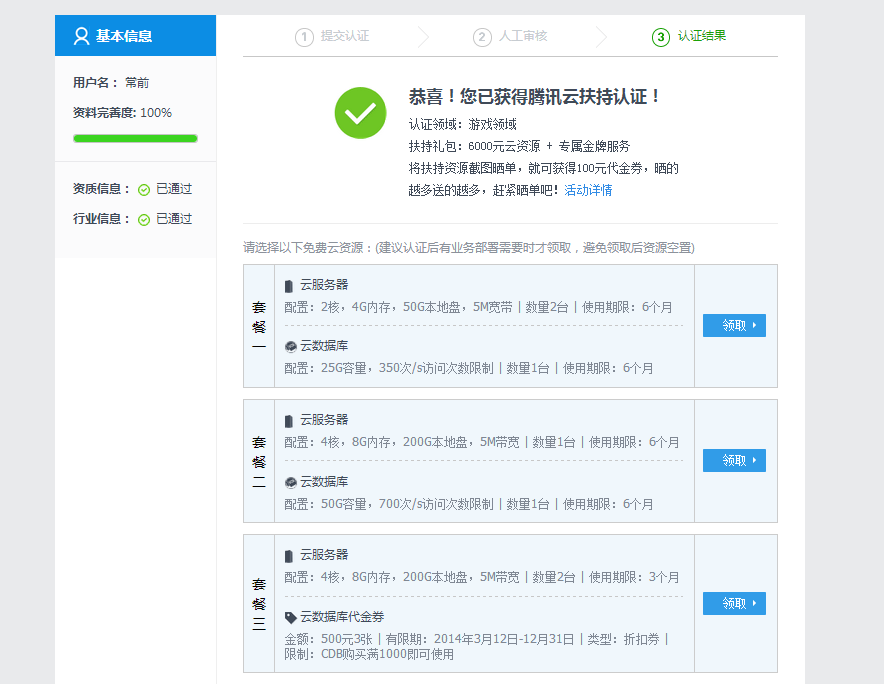884x684 pixels.
Task: Click the 恭喜！您已获得腾讯云扶持认证 heading
Action: 534,96
